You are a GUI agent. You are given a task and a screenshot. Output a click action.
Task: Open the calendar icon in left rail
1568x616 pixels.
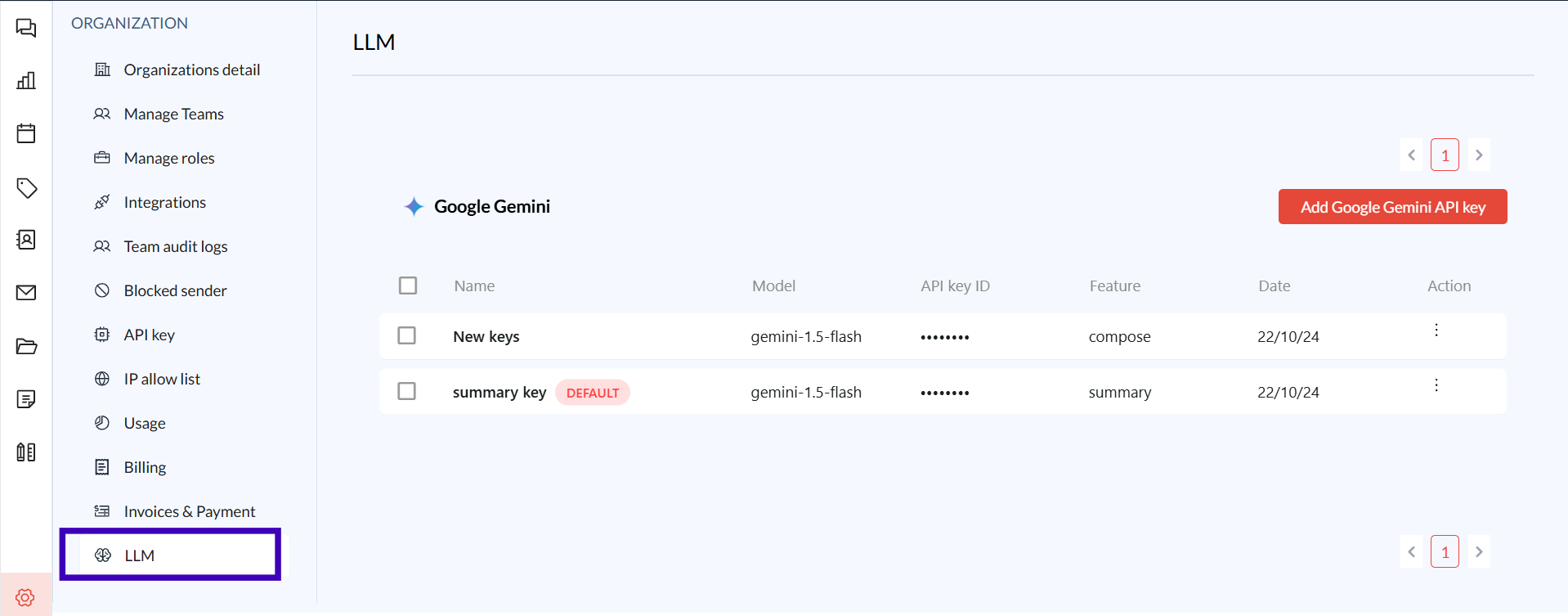[x=26, y=133]
